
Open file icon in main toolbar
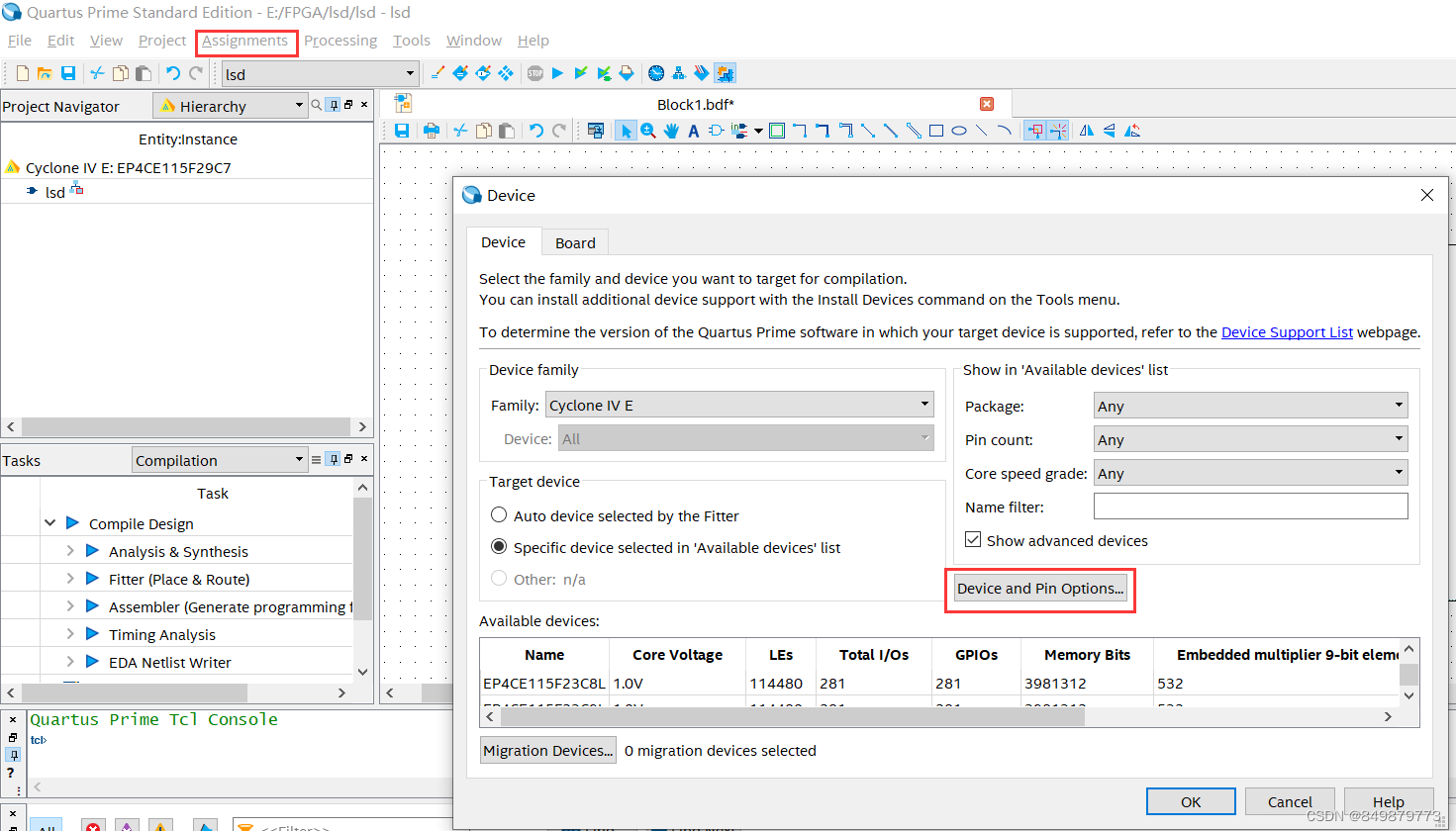coord(45,73)
